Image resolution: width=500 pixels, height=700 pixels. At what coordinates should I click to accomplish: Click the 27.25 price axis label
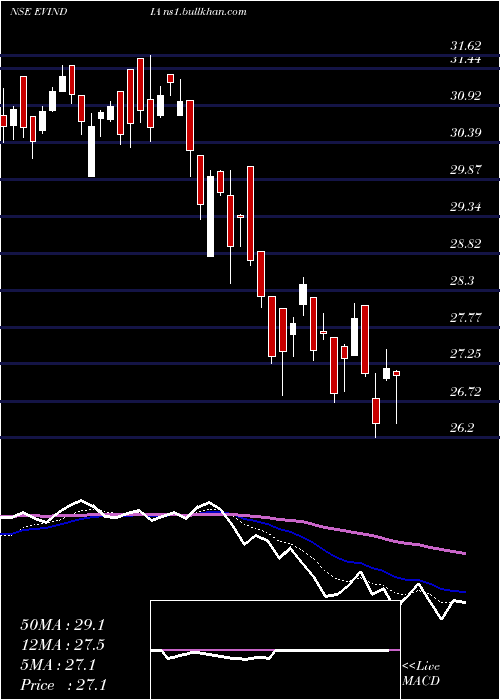tap(466, 354)
